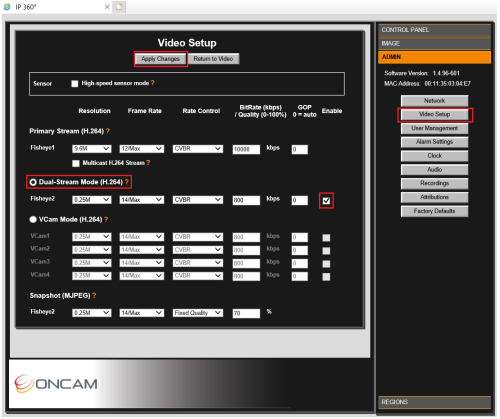Open Audio settings
The height and width of the screenshot is (419, 500).
pos(434,170)
